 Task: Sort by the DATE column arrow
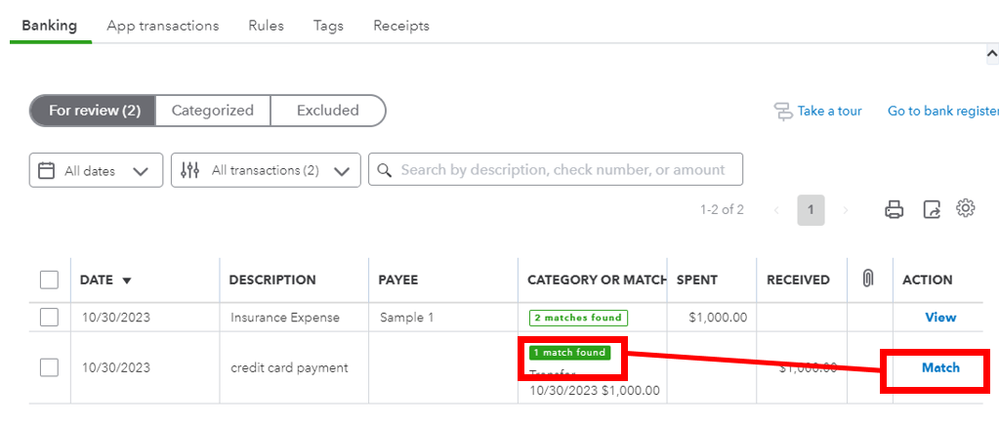coord(126,280)
